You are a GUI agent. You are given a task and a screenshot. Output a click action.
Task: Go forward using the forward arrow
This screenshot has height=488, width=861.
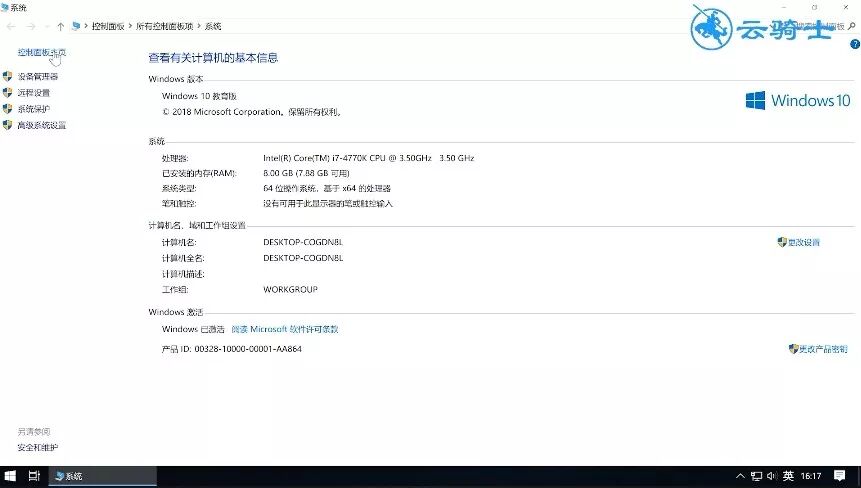(x=31, y=26)
